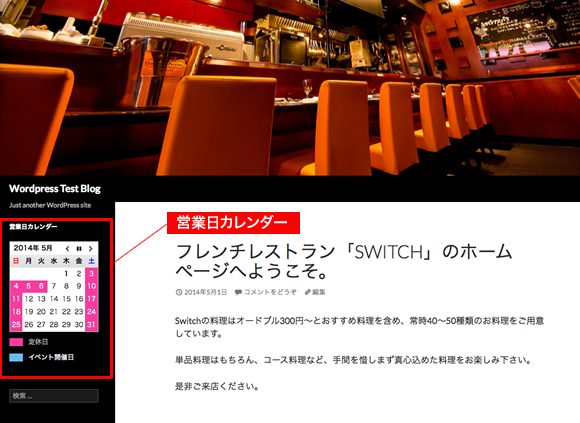Click the 火 Tuesday column header

[41, 261]
